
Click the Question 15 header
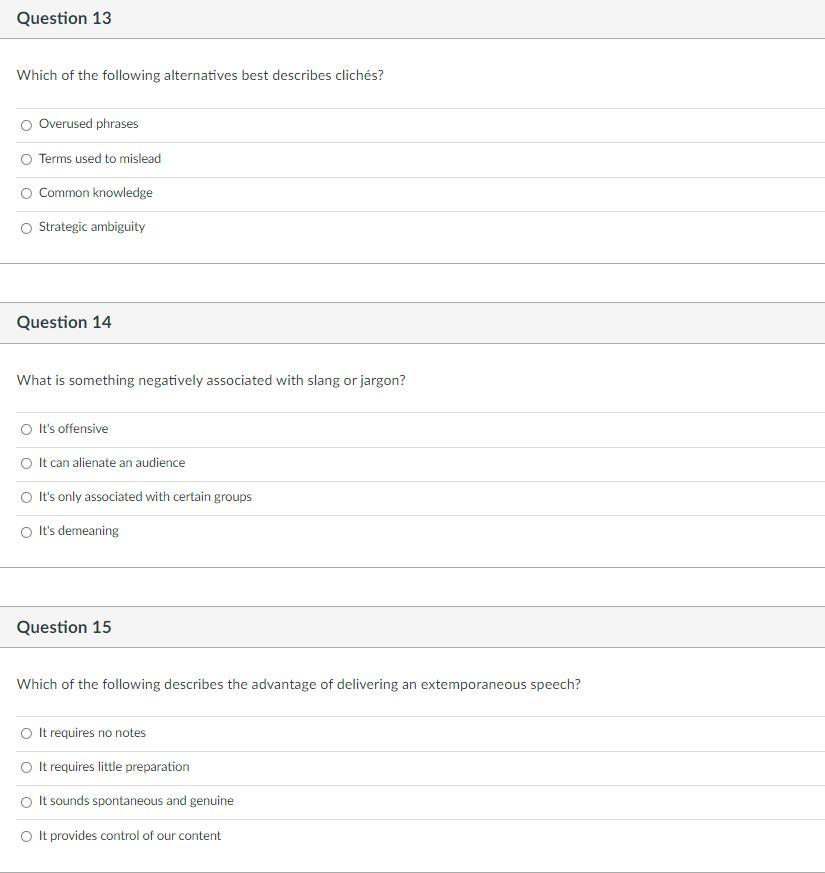[64, 627]
